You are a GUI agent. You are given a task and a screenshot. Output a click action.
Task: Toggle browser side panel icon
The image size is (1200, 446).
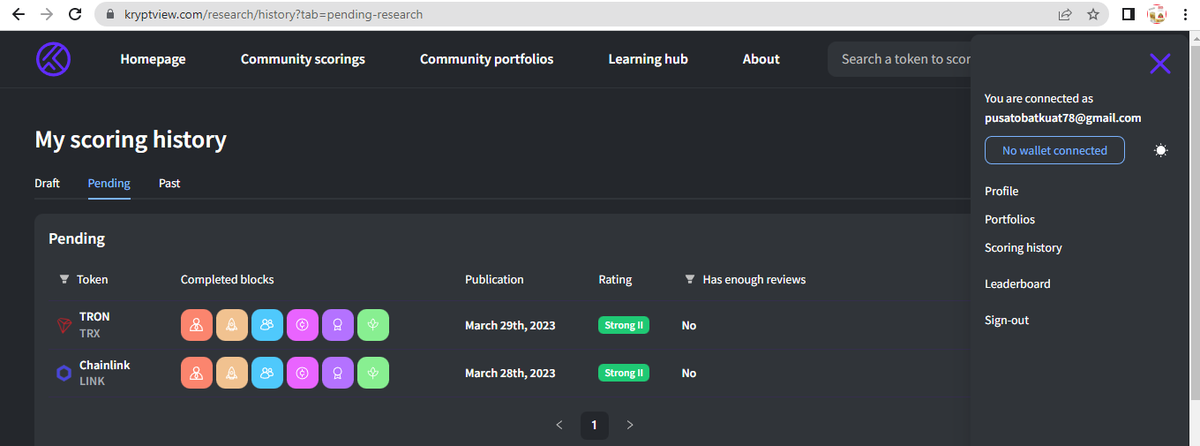(x=1128, y=15)
